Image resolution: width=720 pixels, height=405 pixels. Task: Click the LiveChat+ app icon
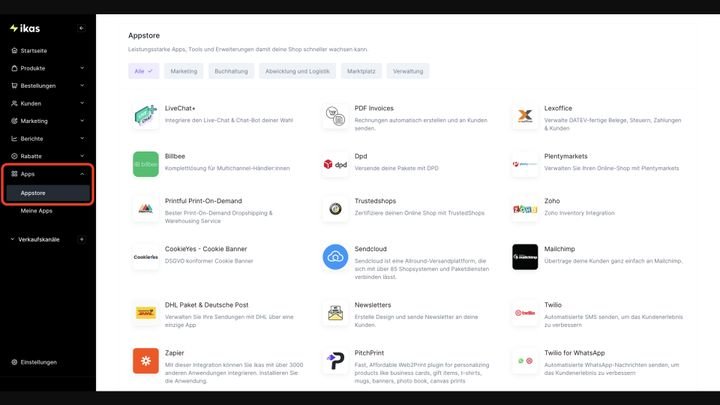coord(146,116)
